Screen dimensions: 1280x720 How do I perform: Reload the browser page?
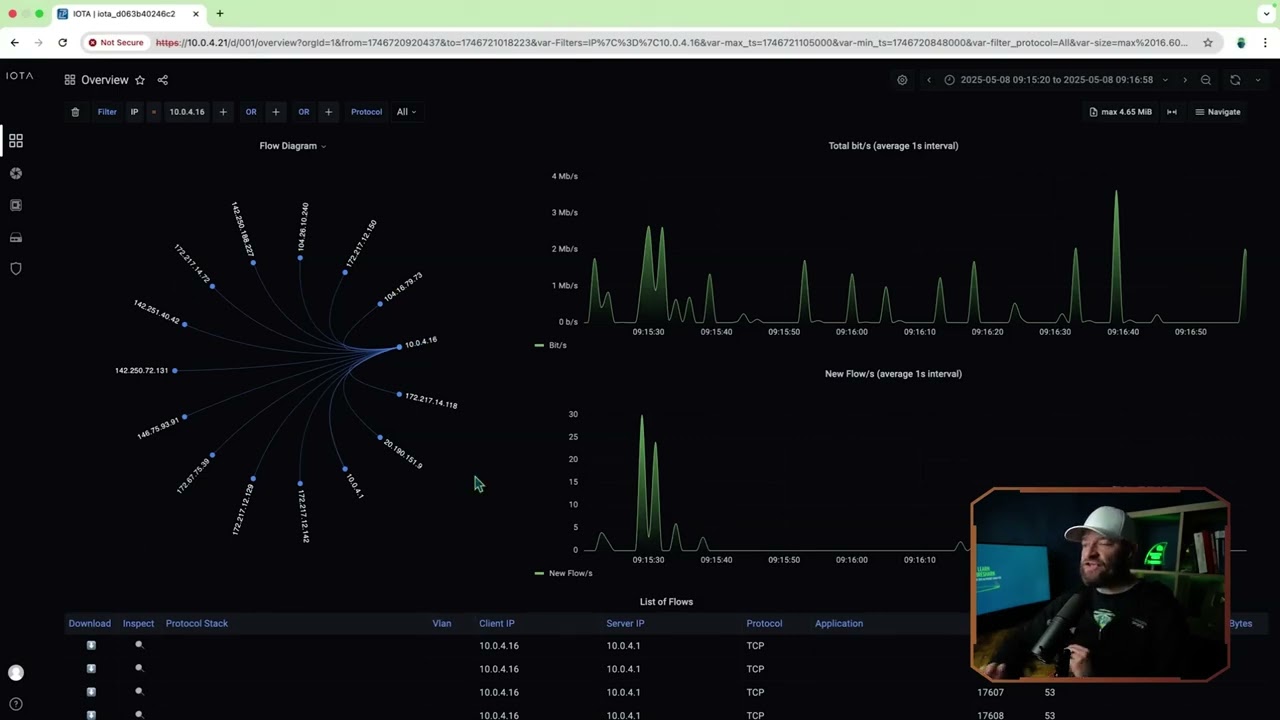point(62,43)
